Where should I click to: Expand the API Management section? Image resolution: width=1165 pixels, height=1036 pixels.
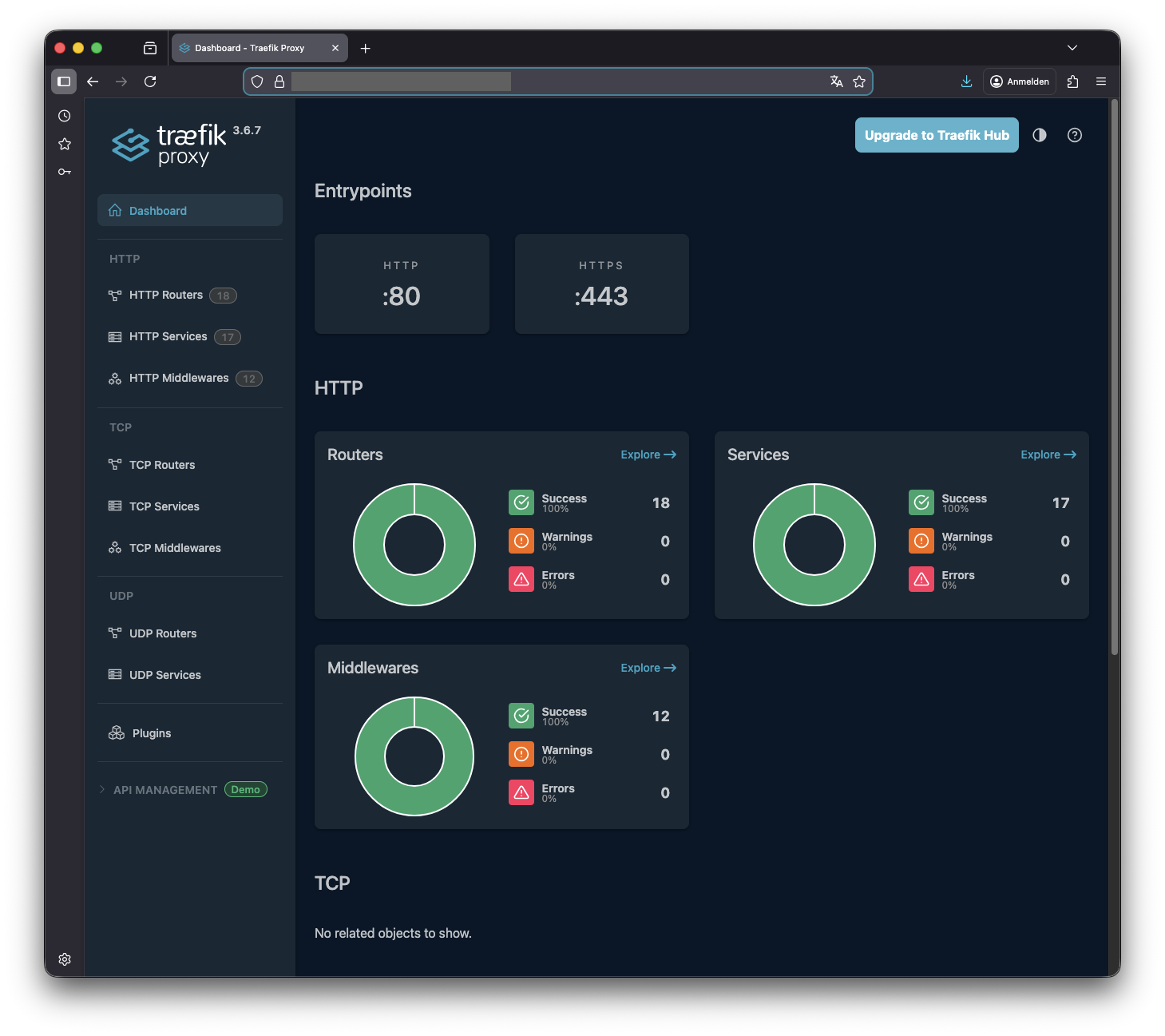(165, 790)
